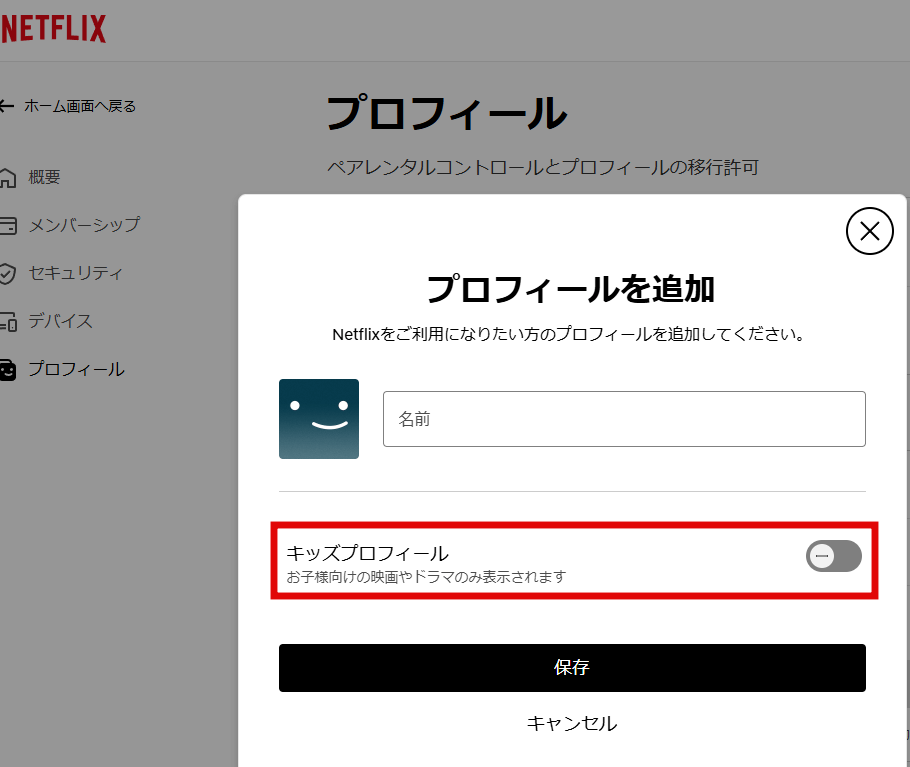Viewport: 910px width, 767px height.
Task: Select the プロフィール sidebar label
Action: [76, 369]
